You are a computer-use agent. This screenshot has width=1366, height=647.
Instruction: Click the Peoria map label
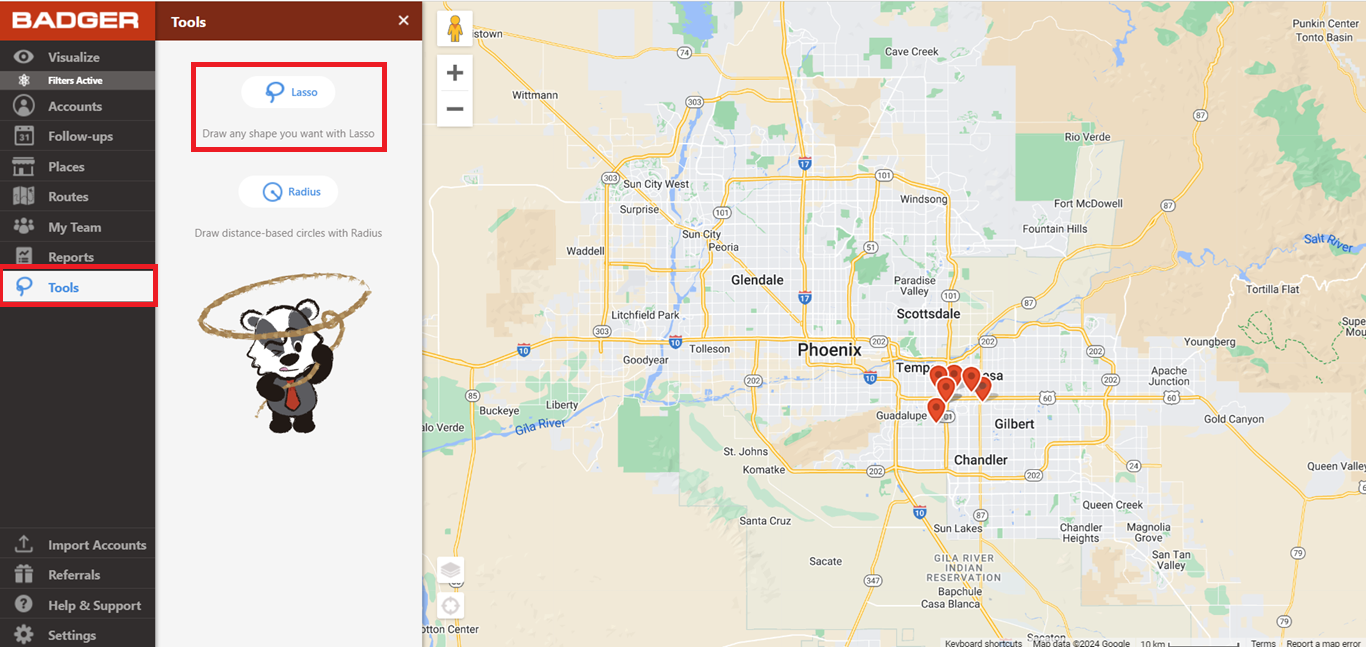coord(723,247)
